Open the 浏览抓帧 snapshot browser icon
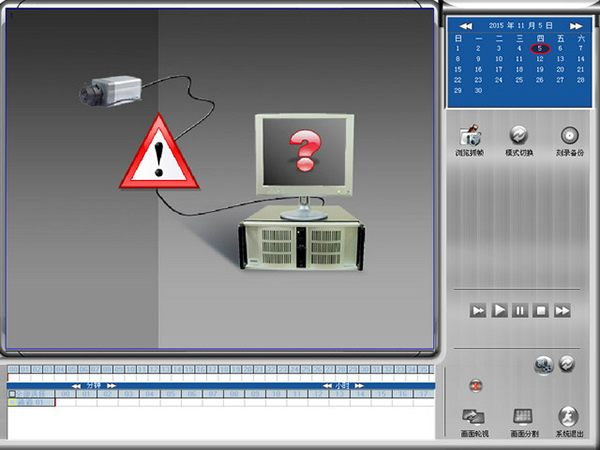This screenshot has height=450, width=600. coord(468,137)
